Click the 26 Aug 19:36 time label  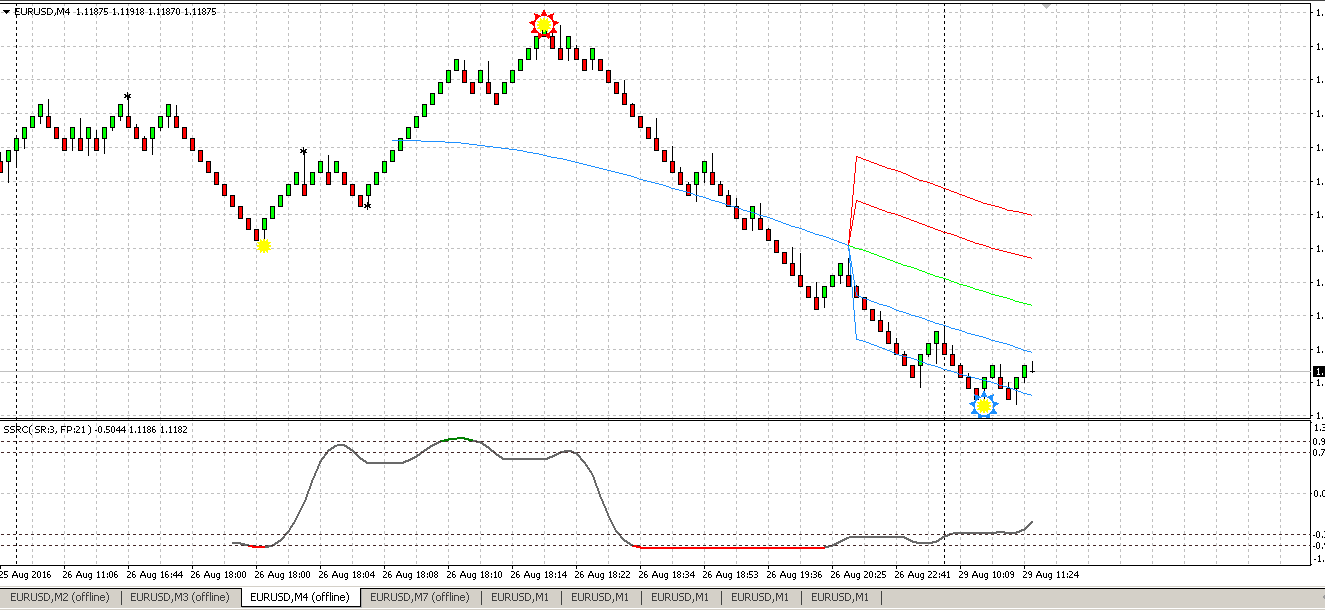point(796,575)
